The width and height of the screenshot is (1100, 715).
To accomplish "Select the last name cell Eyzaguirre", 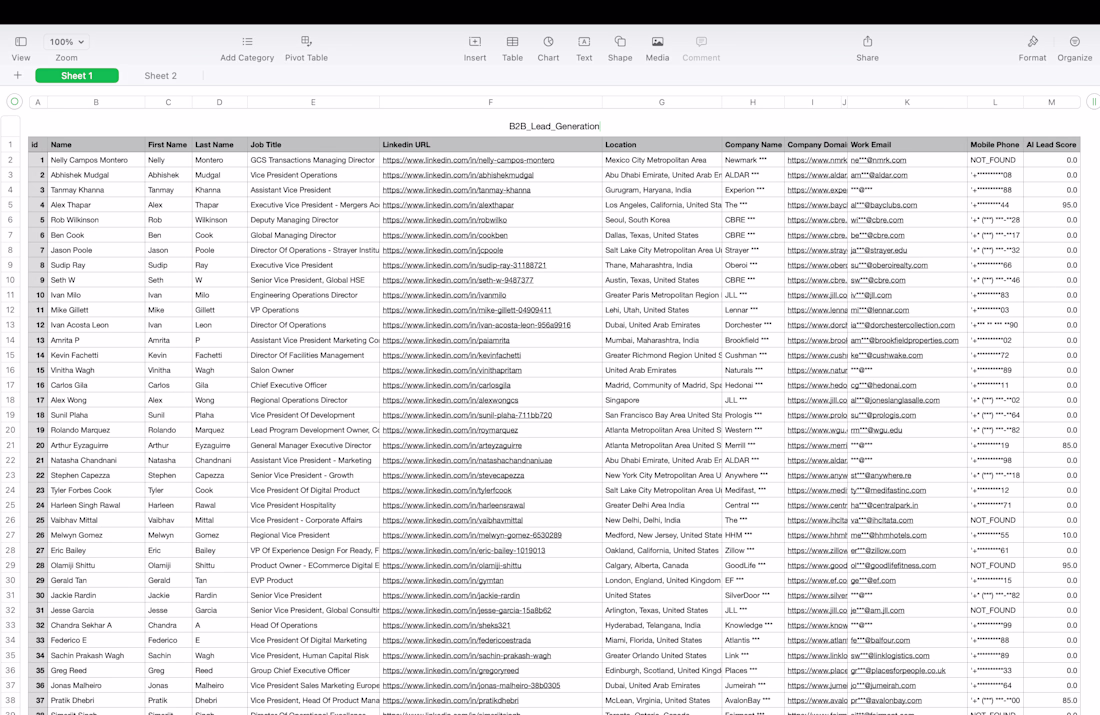I will (220, 445).
